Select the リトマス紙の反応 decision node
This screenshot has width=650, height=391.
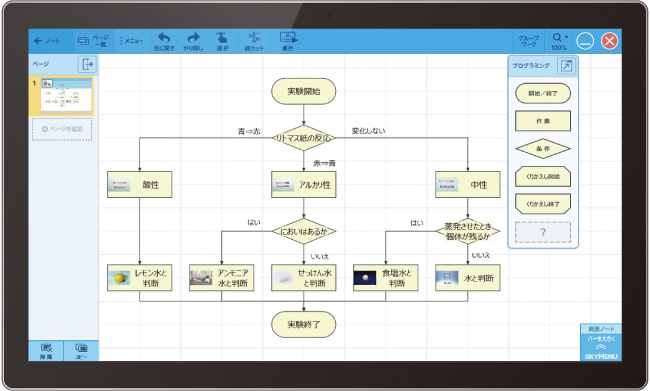(303, 138)
